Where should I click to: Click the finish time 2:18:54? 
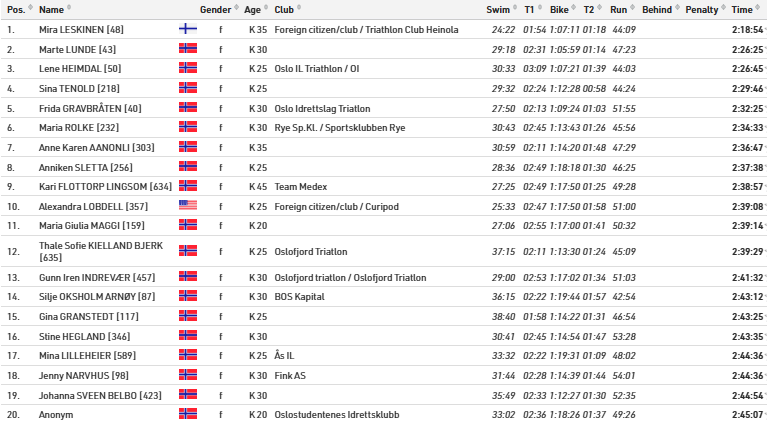click(x=747, y=30)
